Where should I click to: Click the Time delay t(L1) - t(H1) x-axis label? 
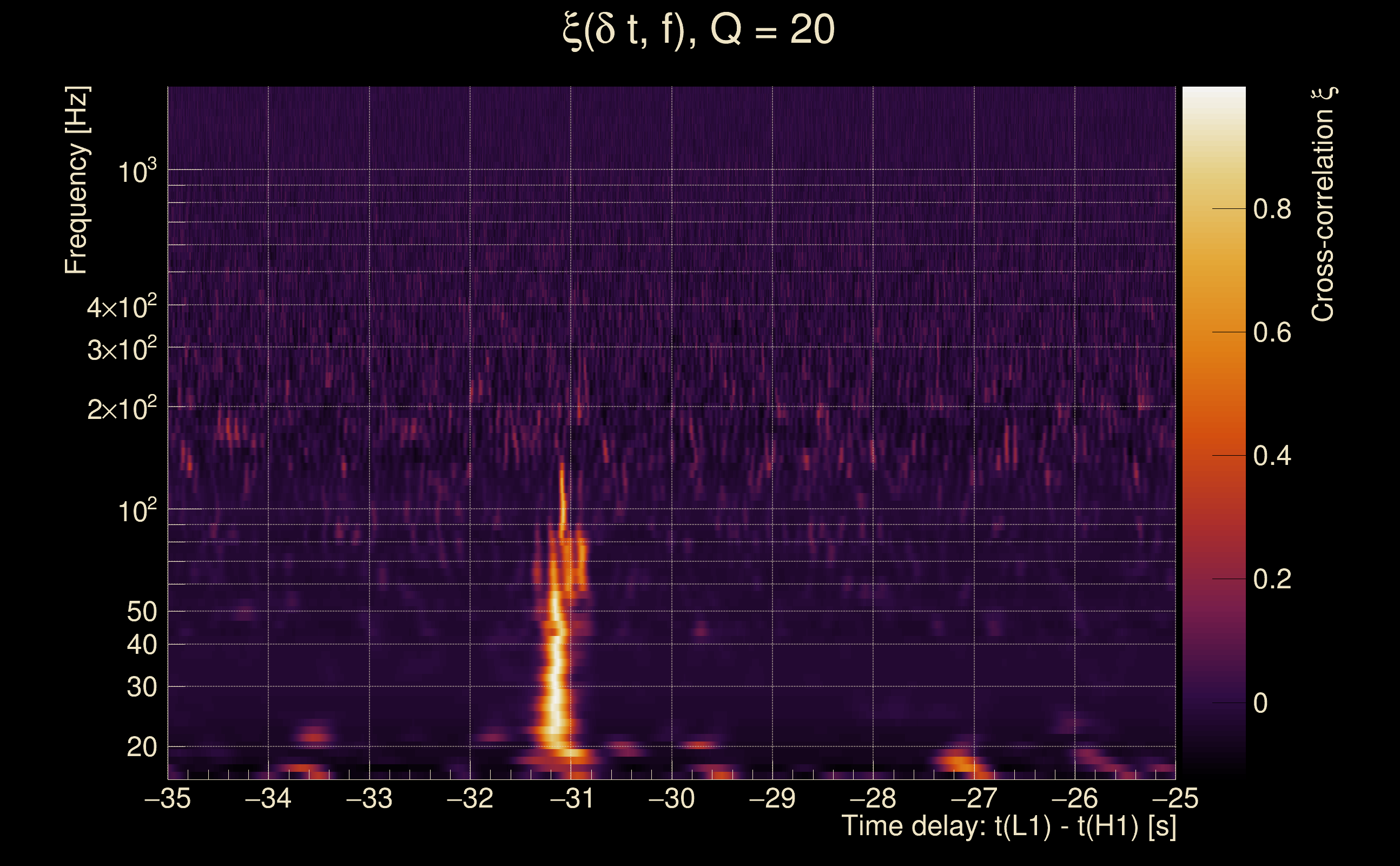pyautogui.click(x=1008, y=826)
